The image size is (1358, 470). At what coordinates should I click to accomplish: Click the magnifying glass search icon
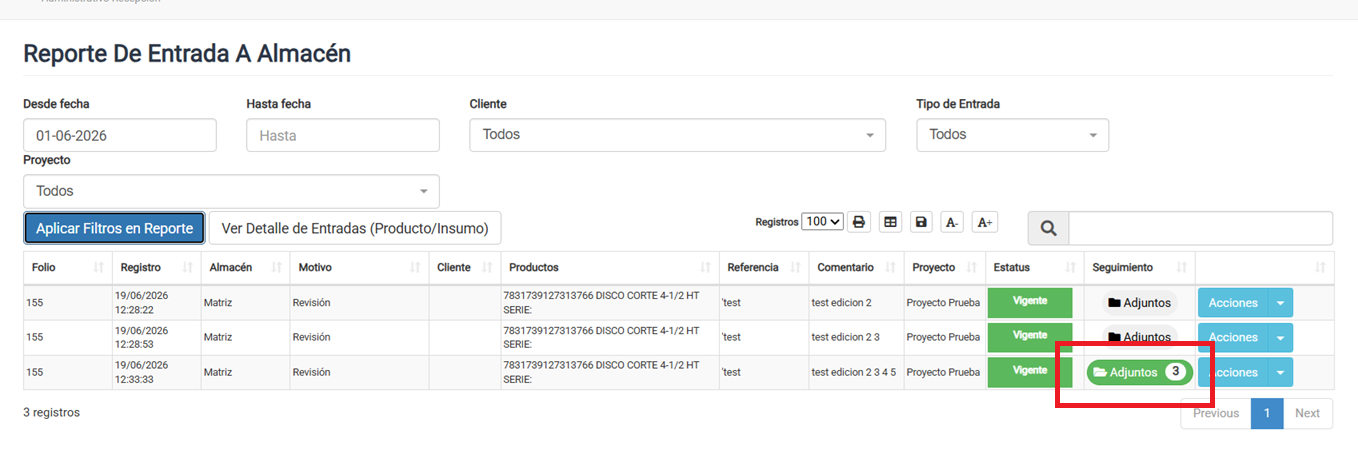[1048, 228]
